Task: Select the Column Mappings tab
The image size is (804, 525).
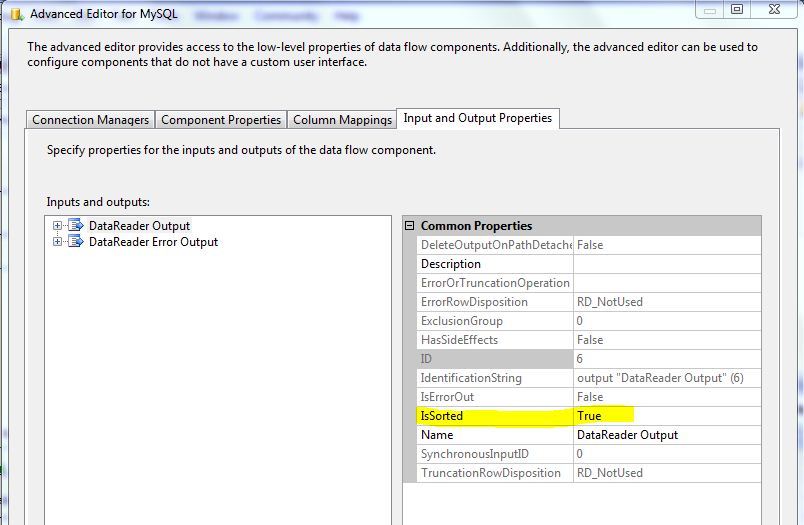Action: click(342, 119)
